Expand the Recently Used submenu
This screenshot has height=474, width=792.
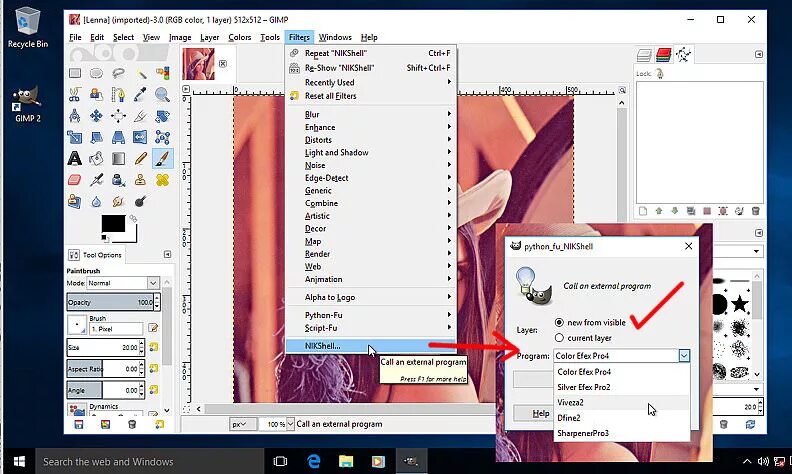371,82
